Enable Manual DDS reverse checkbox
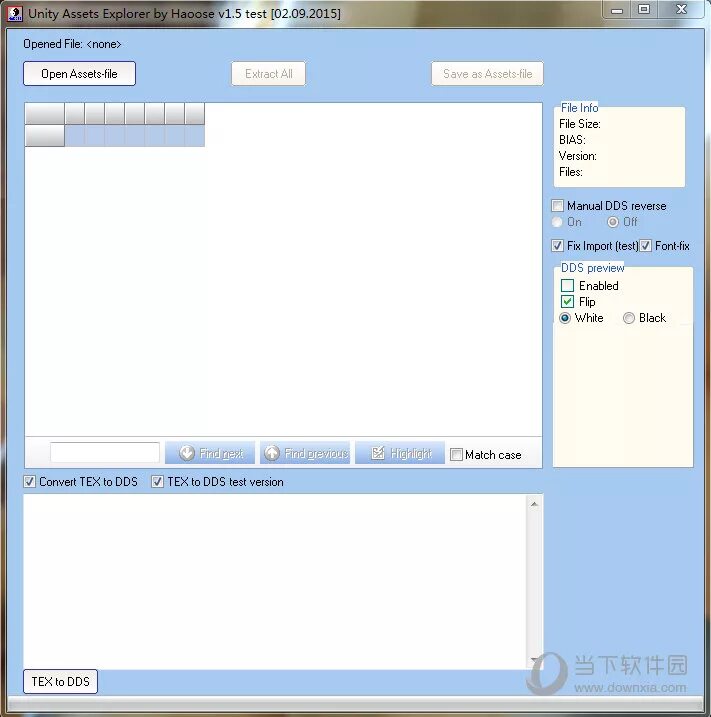Image resolution: width=711 pixels, height=717 pixels. (557, 205)
